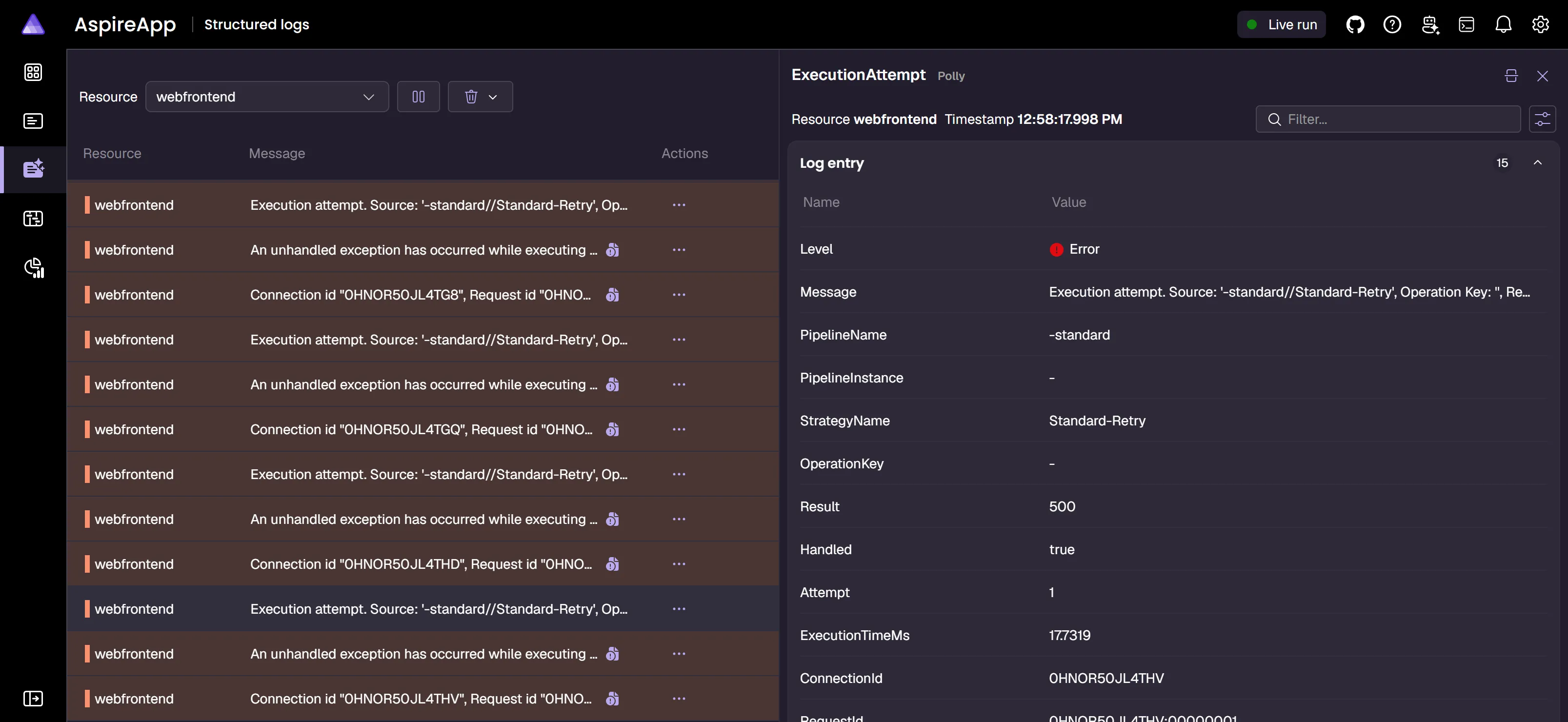Open the Resources page in sidebar

pyautogui.click(x=33, y=72)
